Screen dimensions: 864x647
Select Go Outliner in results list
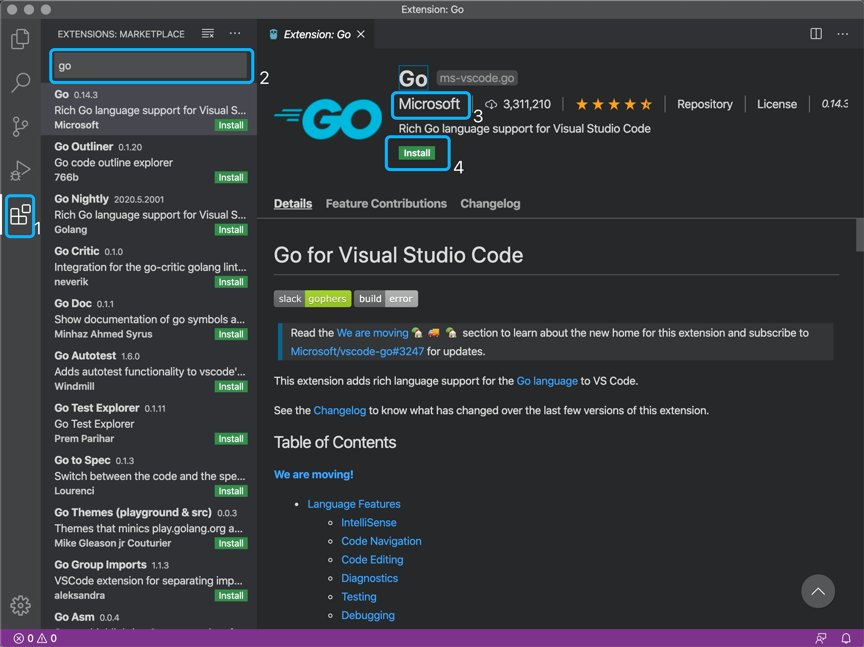point(149,162)
